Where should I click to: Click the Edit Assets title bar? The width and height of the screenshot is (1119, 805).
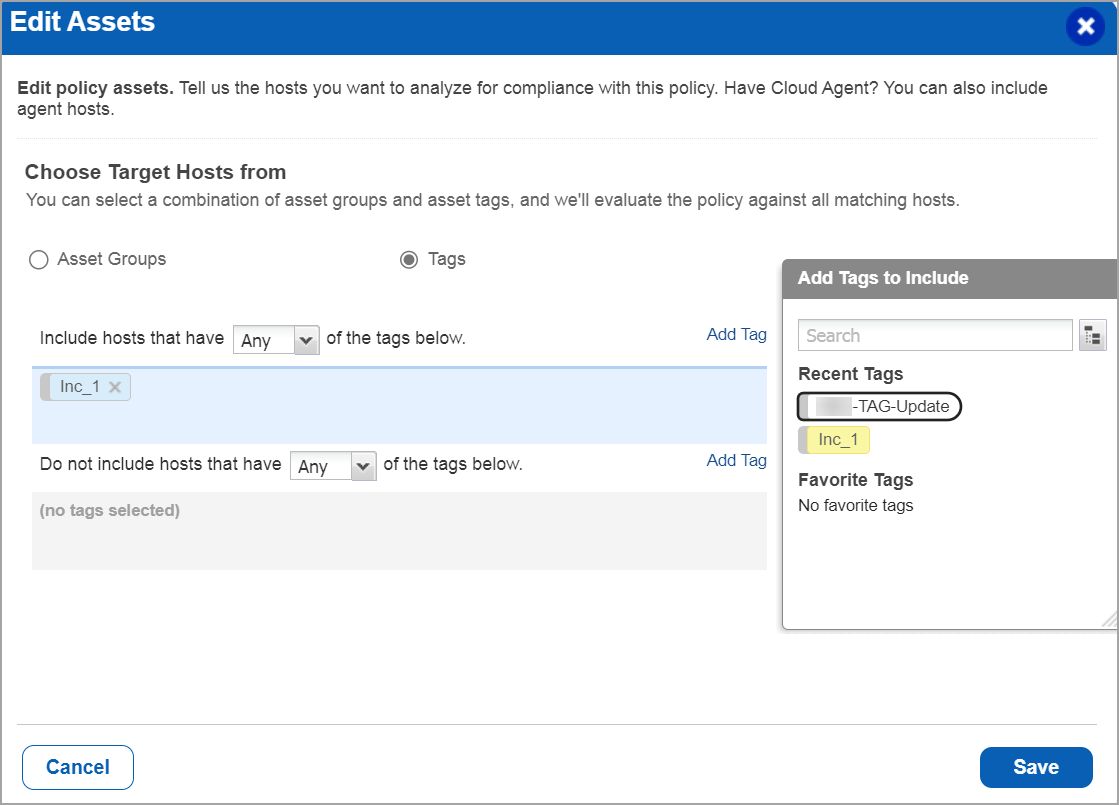click(x=500, y=27)
